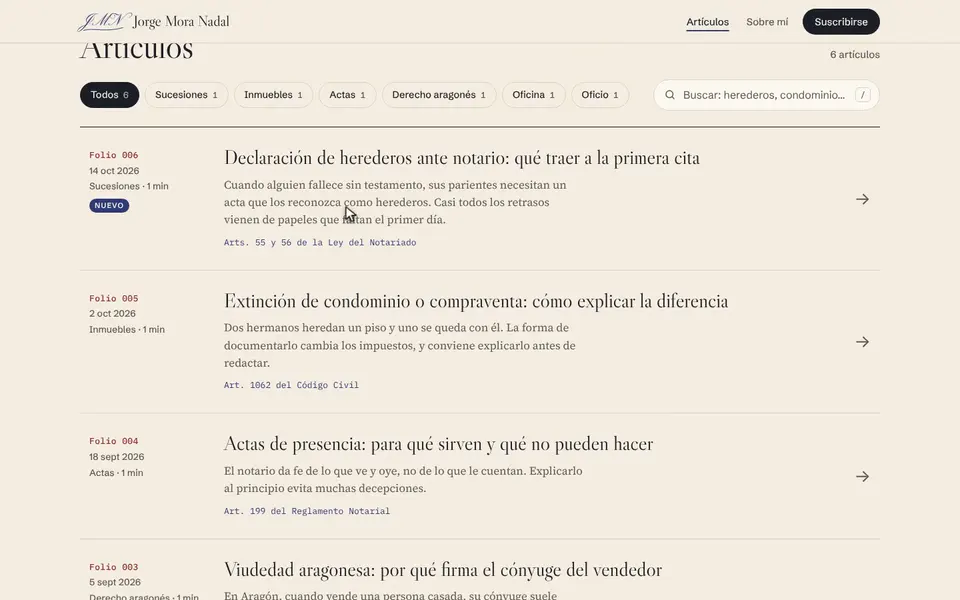Open arrow for Extinción de condominio article

pos(862,342)
